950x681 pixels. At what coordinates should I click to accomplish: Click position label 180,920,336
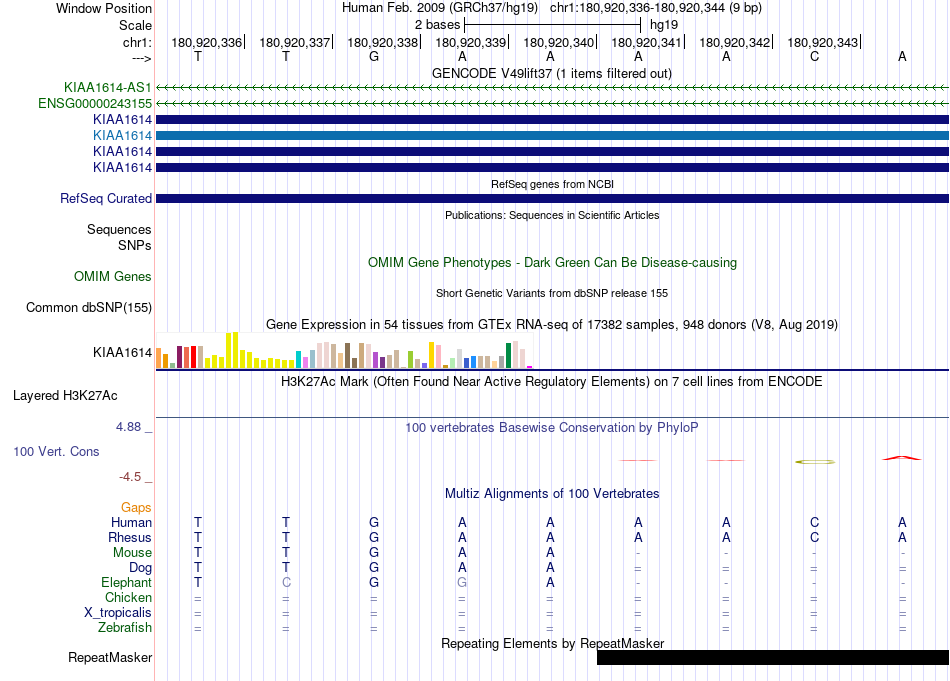(207, 42)
